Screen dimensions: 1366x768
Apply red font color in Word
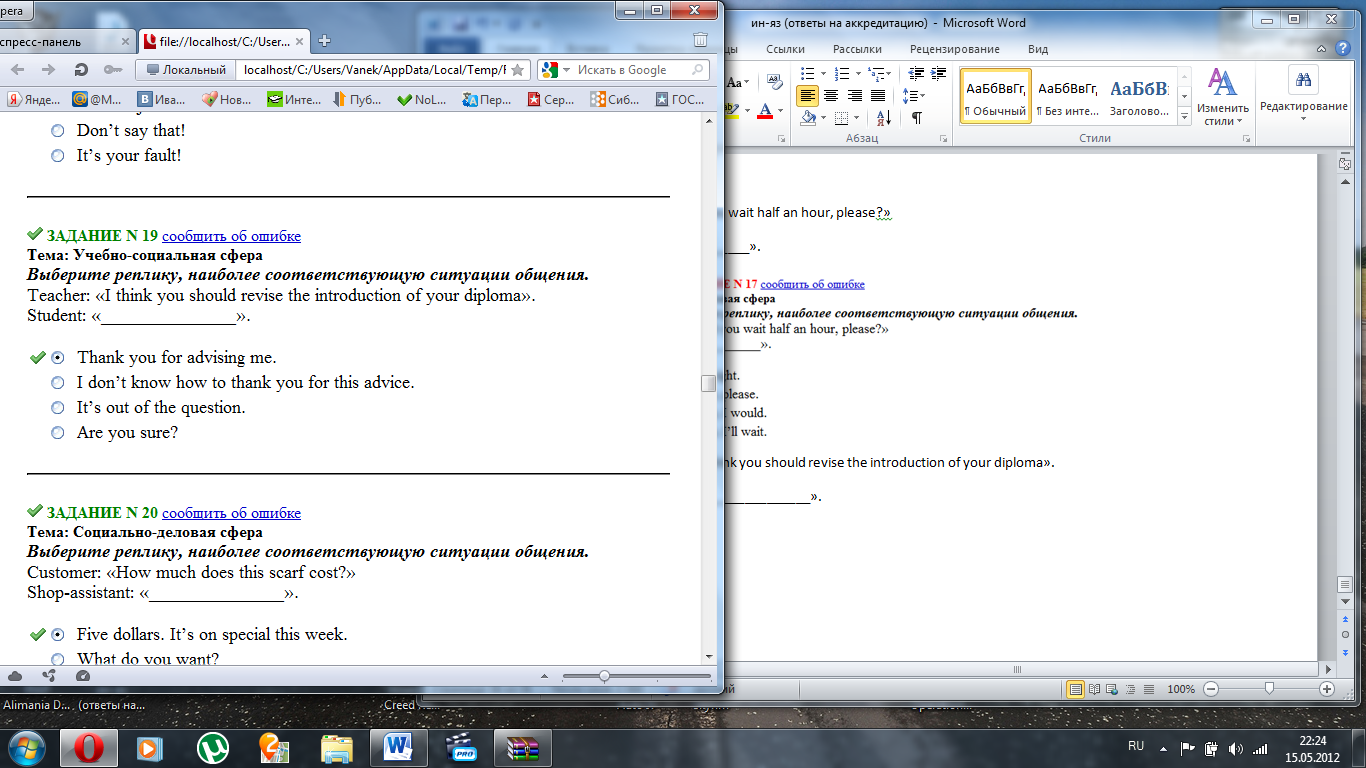coord(766,110)
